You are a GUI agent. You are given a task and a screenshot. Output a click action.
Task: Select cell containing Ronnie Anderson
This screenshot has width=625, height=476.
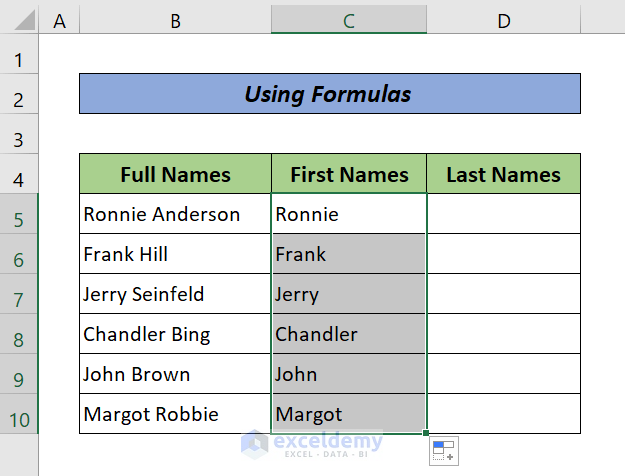175,214
